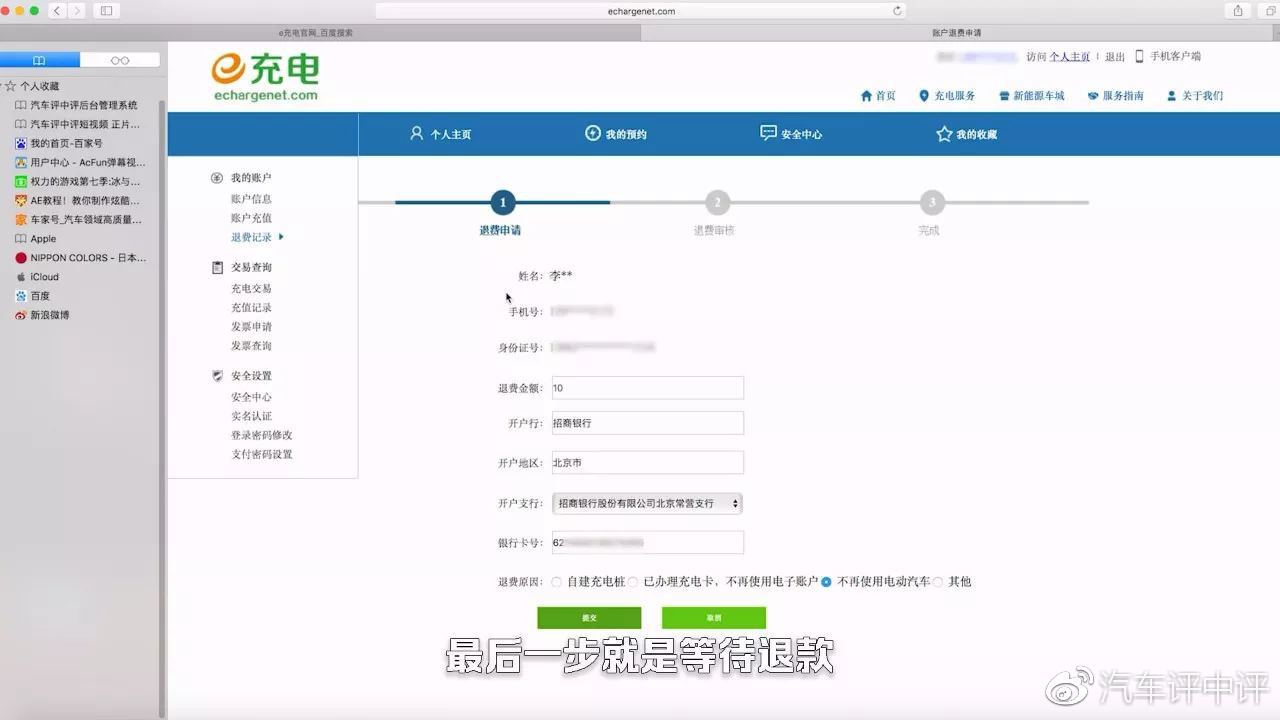Click 个人主页 link in top bar

(1069, 57)
